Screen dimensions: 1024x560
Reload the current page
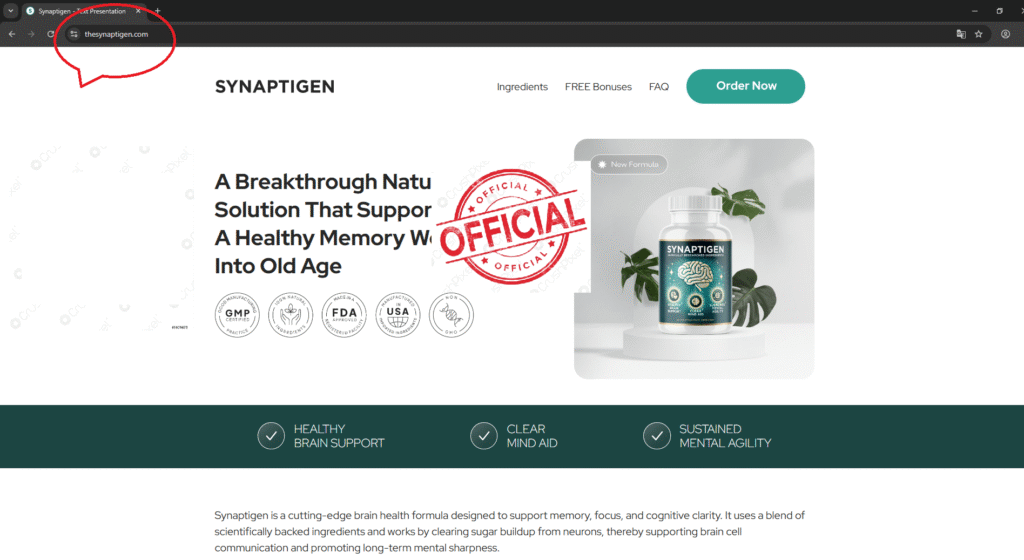tap(50, 34)
